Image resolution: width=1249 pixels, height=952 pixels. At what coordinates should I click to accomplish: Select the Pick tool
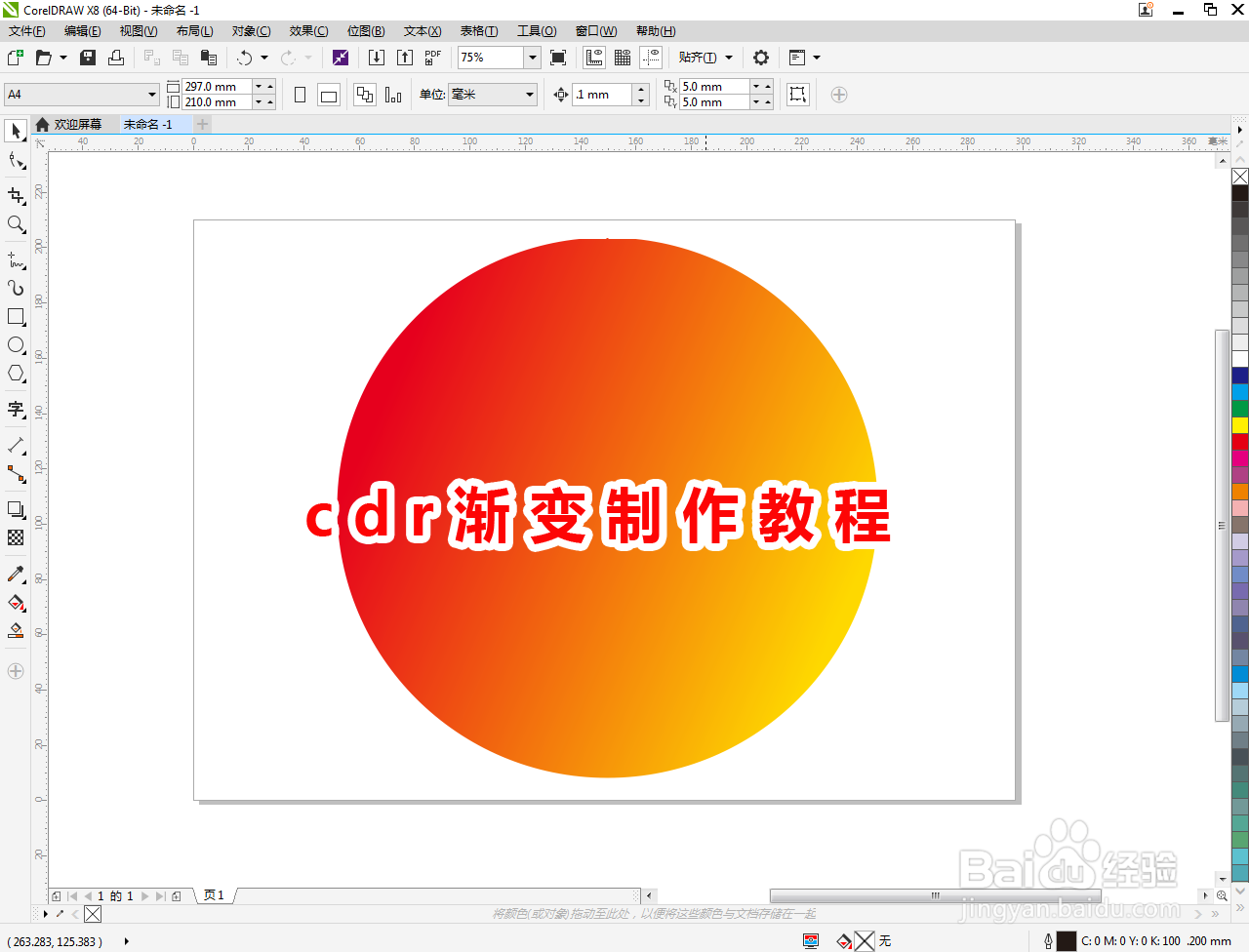pos(16,131)
